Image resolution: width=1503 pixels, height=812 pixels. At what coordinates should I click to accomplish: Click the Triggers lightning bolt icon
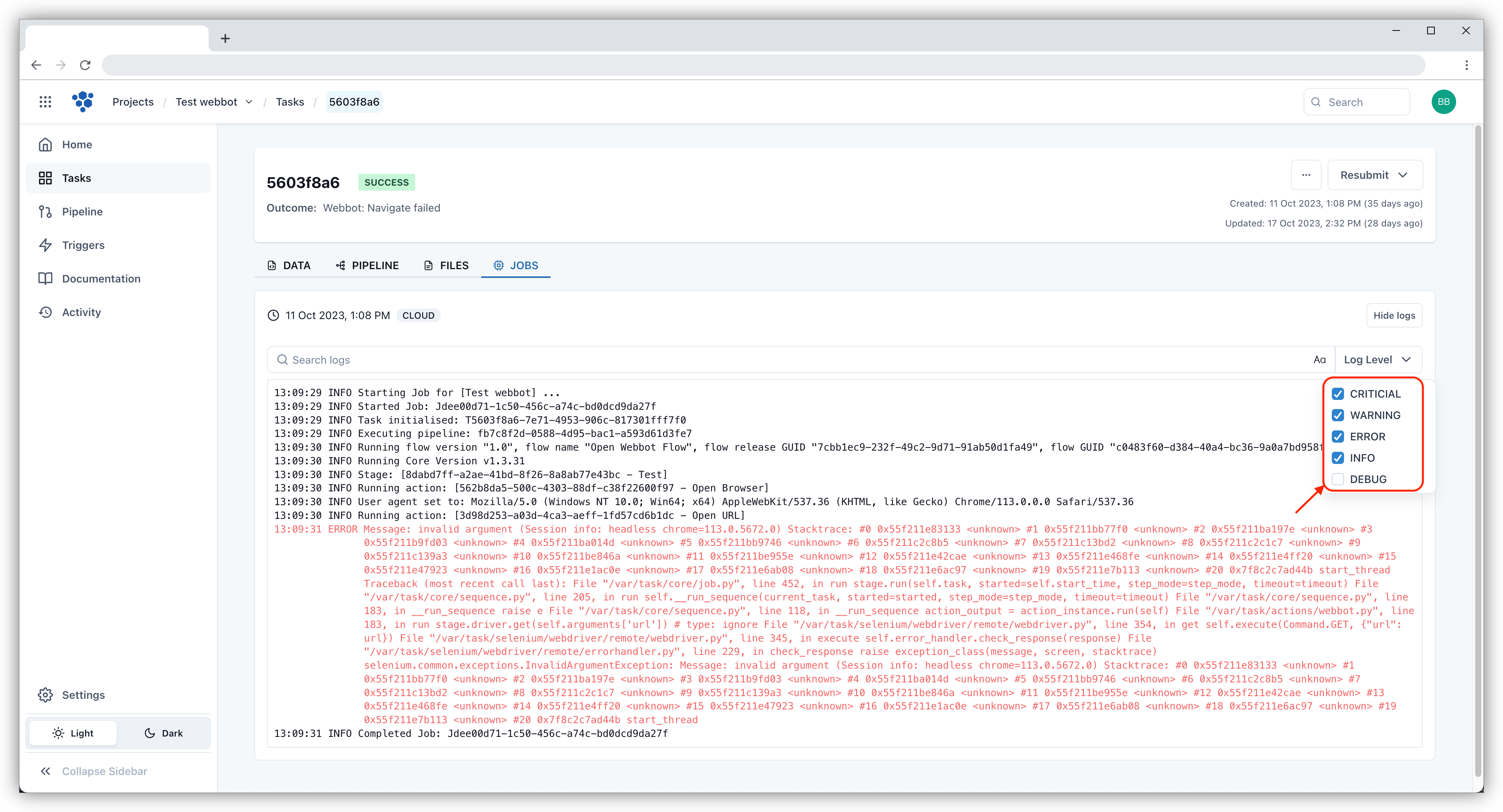point(45,245)
